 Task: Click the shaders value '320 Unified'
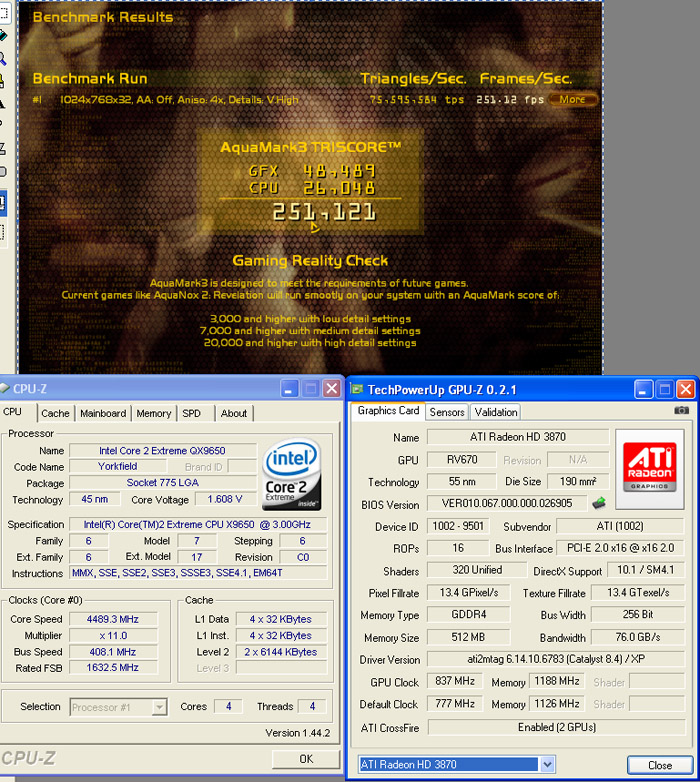477,570
